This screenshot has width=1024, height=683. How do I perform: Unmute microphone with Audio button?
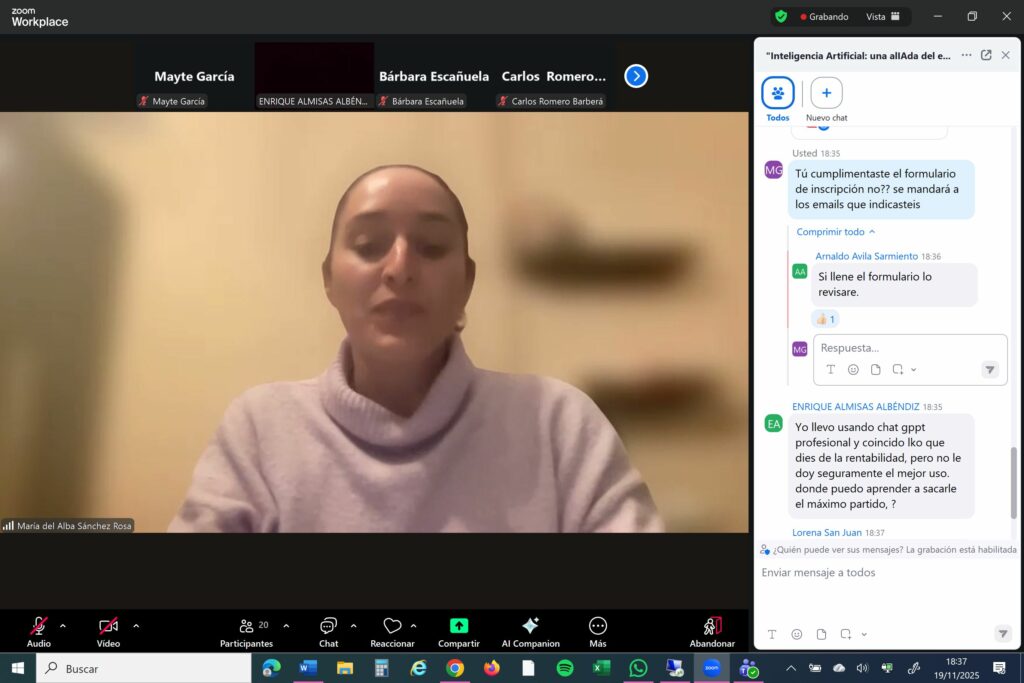coord(39,627)
